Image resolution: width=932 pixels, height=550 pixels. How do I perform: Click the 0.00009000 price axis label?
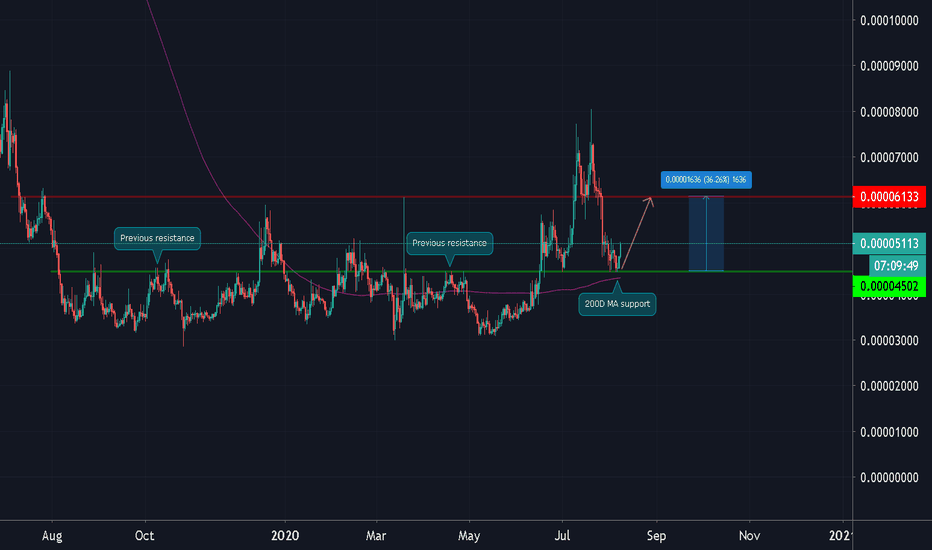tap(889, 66)
